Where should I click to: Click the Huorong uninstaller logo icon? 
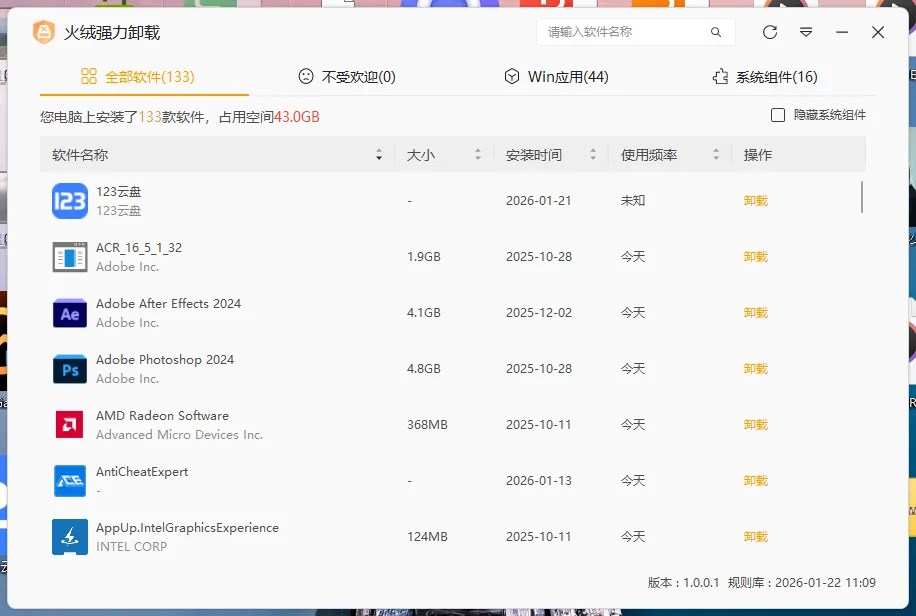44,32
